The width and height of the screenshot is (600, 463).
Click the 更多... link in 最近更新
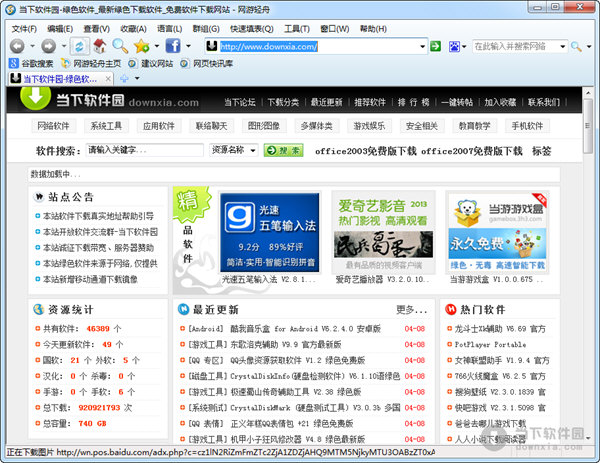(411, 310)
